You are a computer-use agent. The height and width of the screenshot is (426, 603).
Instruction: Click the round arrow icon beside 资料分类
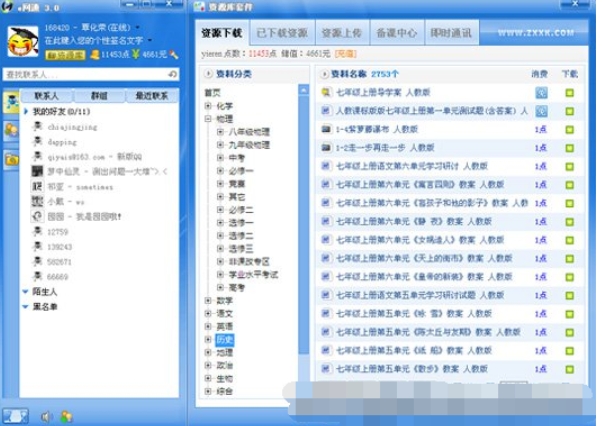208,74
